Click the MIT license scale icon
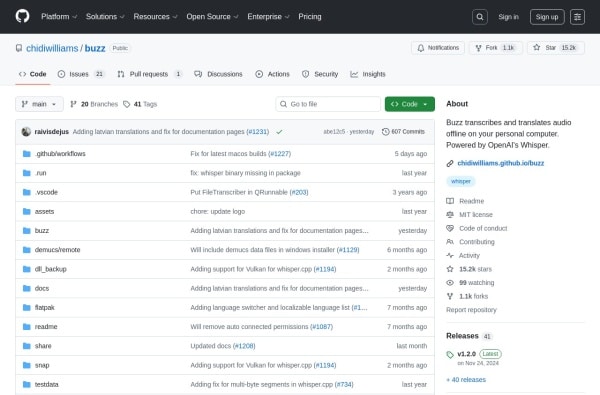This screenshot has height=395, width=600. [450, 215]
